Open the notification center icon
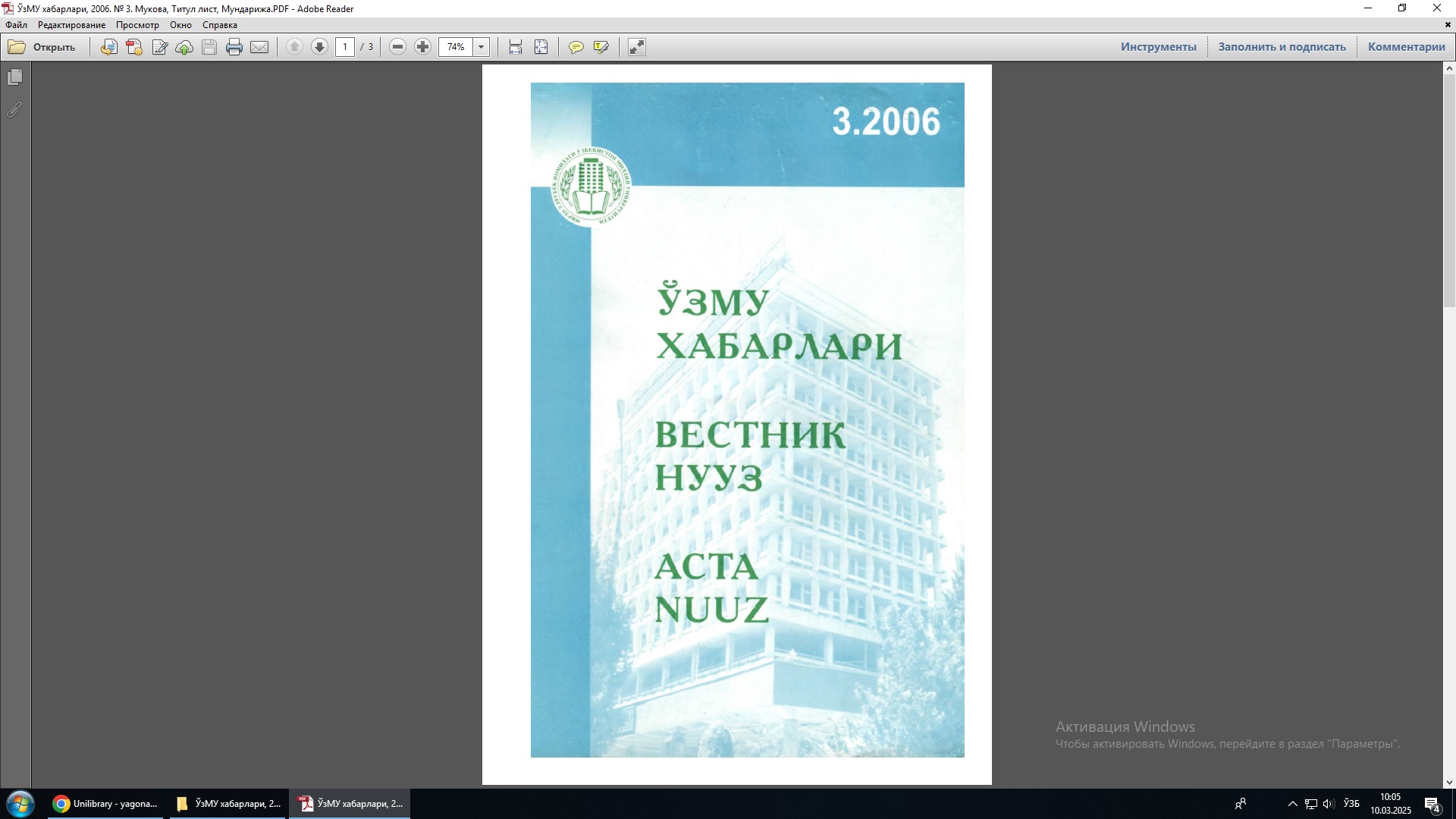Screen dimensions: 1456x819 coord(1432,805)
